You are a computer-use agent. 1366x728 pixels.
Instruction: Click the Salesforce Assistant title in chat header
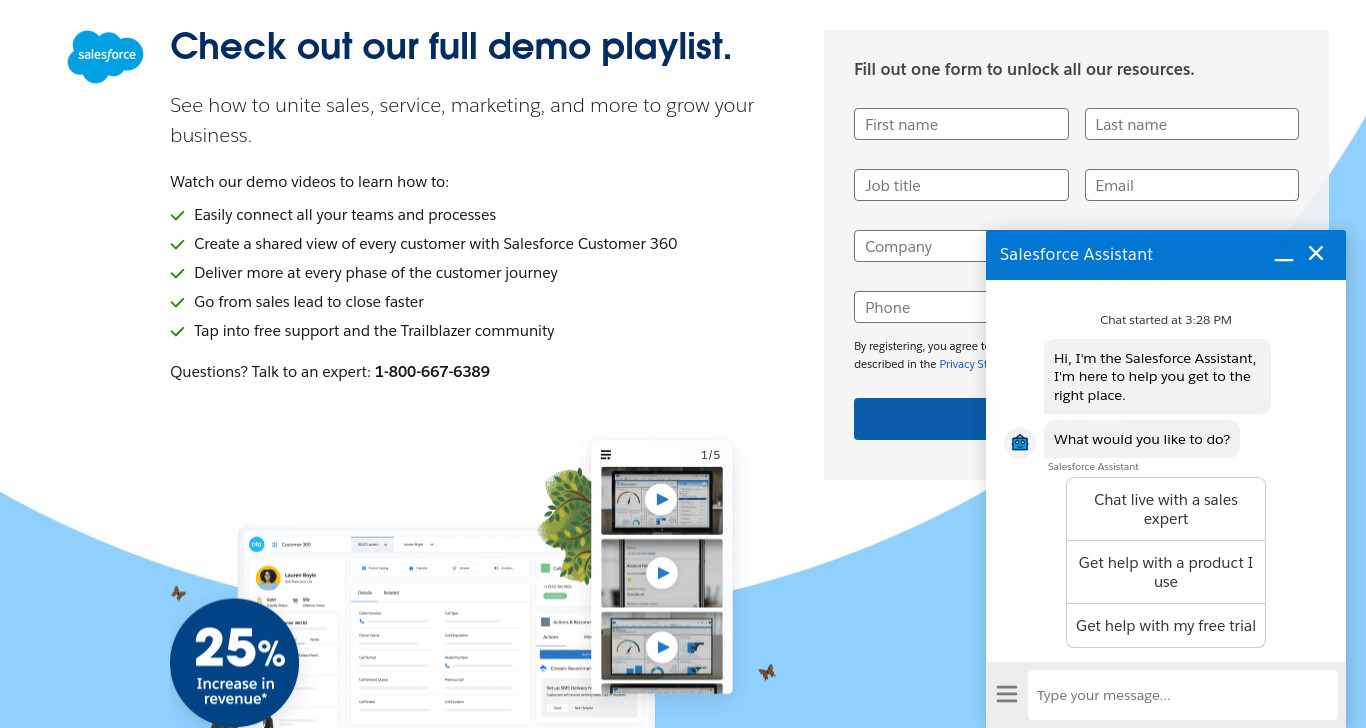pyautogui.click(x=1076, y=254)
